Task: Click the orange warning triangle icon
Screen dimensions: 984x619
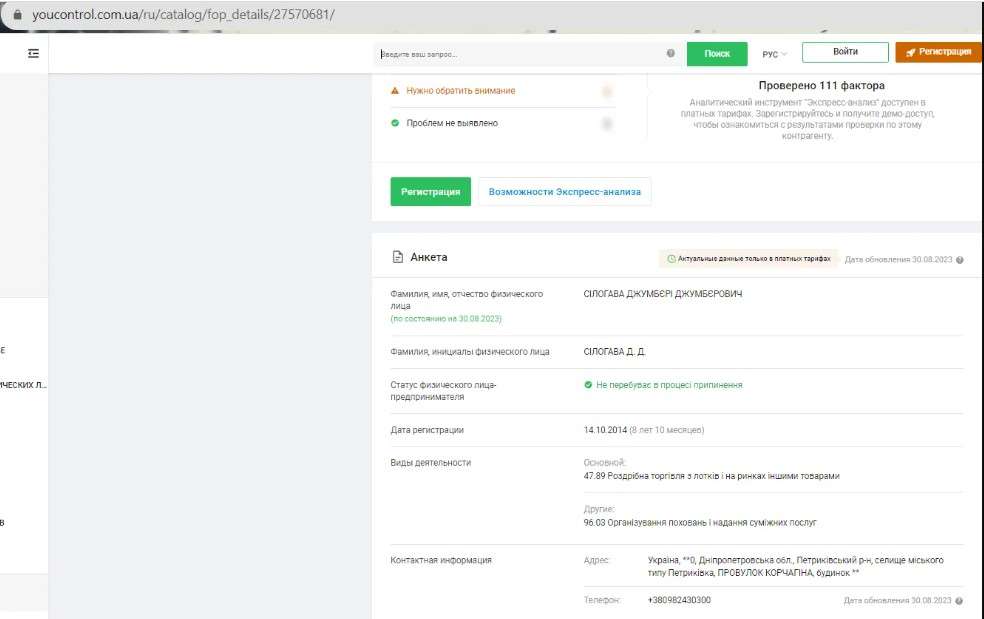Action: (395, 91)
